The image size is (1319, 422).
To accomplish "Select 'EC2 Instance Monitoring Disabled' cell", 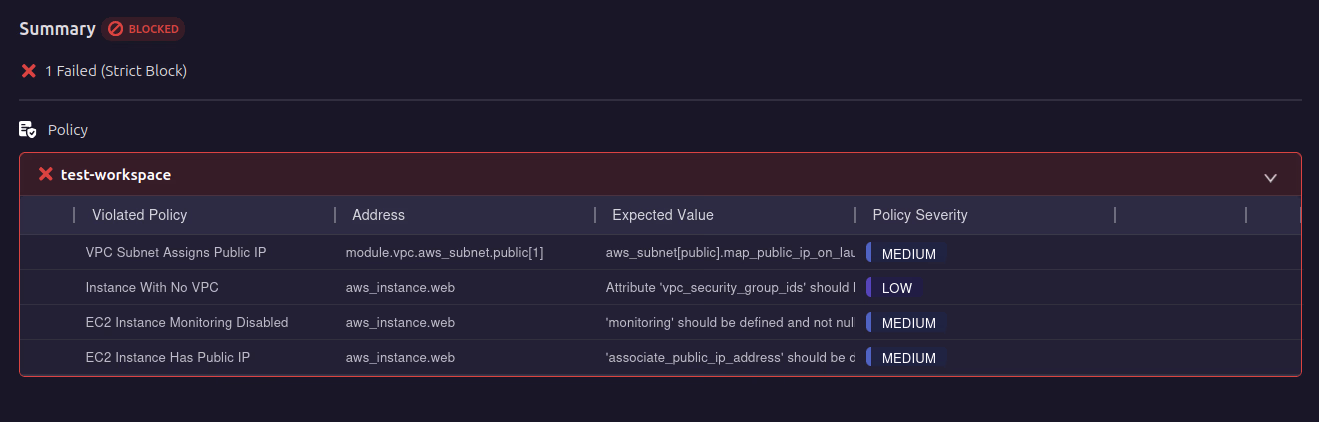I will pyautogui.click(x=187, y=322).
